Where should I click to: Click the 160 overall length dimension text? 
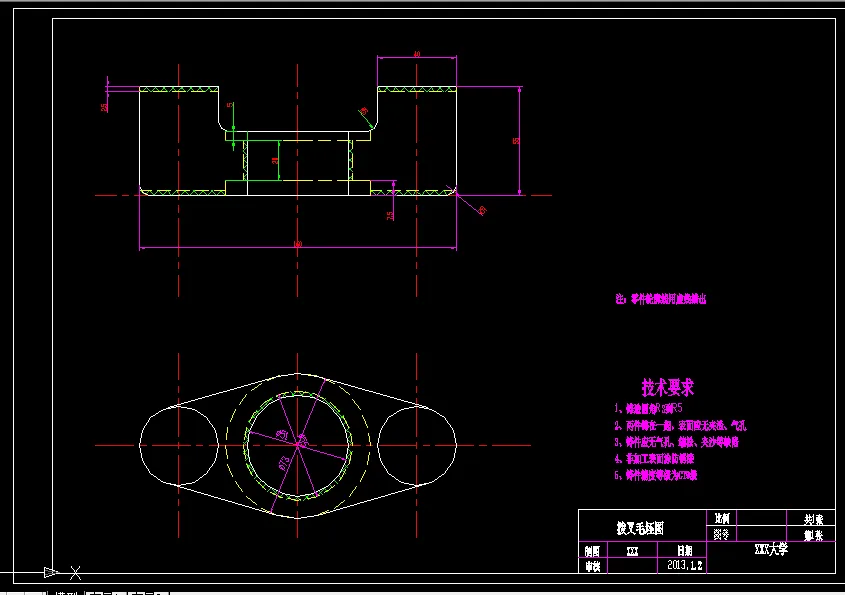(297, 244)
